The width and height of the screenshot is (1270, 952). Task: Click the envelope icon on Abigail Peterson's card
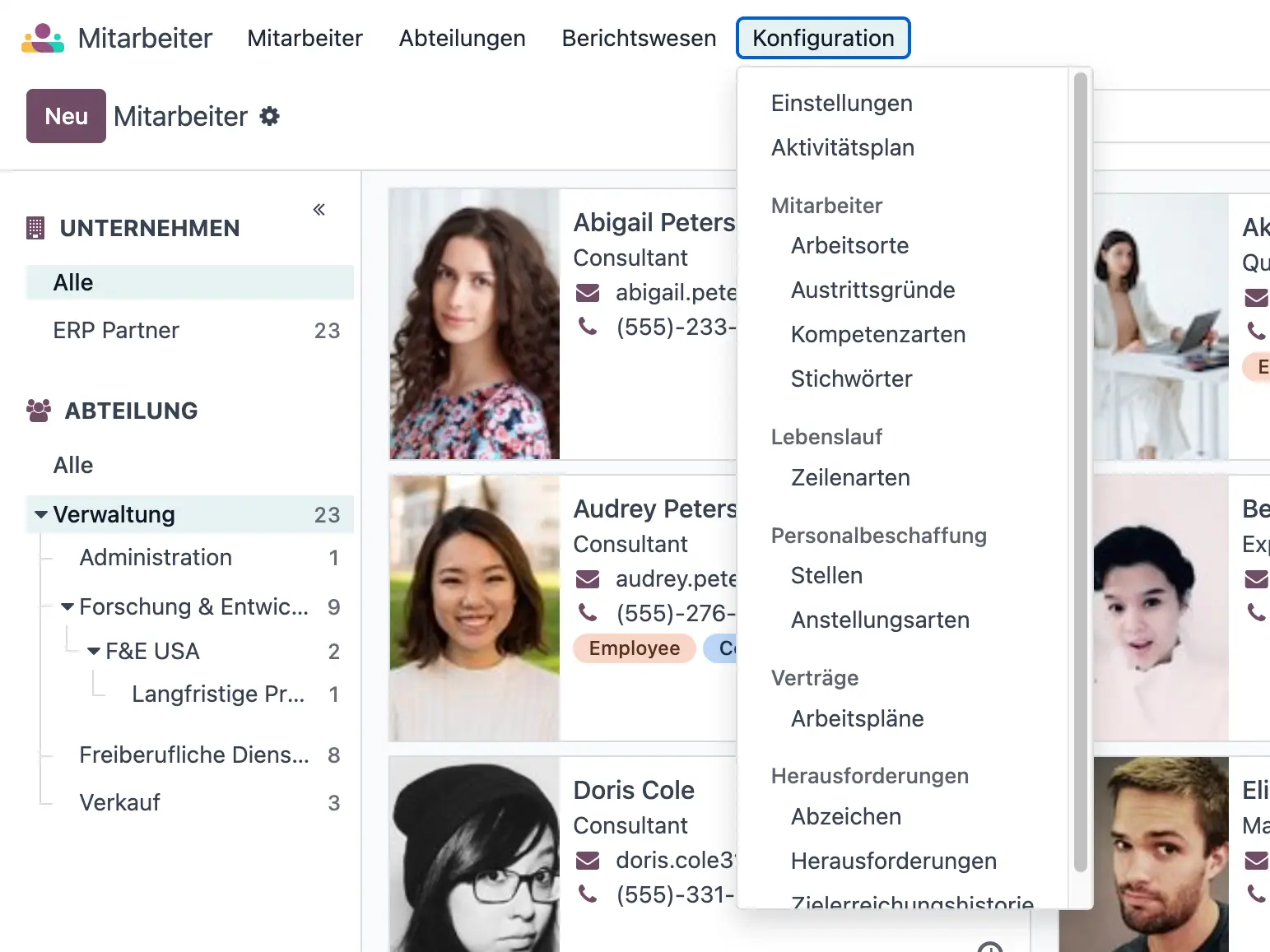click(x=588, y=293)
